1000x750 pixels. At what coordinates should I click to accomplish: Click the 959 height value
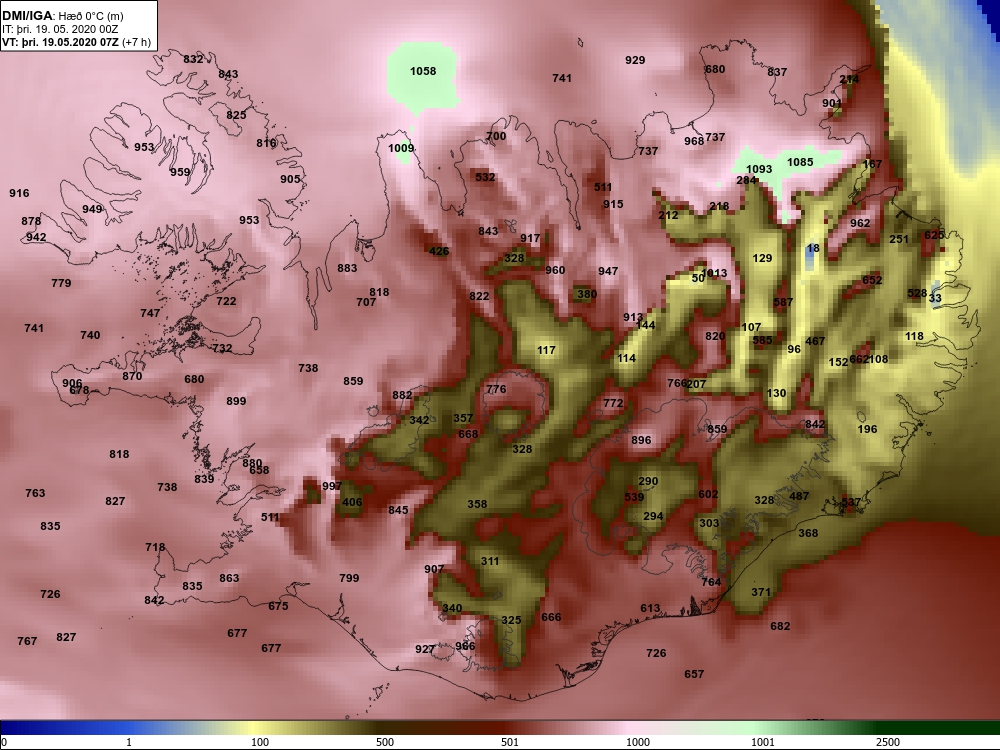(180, 172)
